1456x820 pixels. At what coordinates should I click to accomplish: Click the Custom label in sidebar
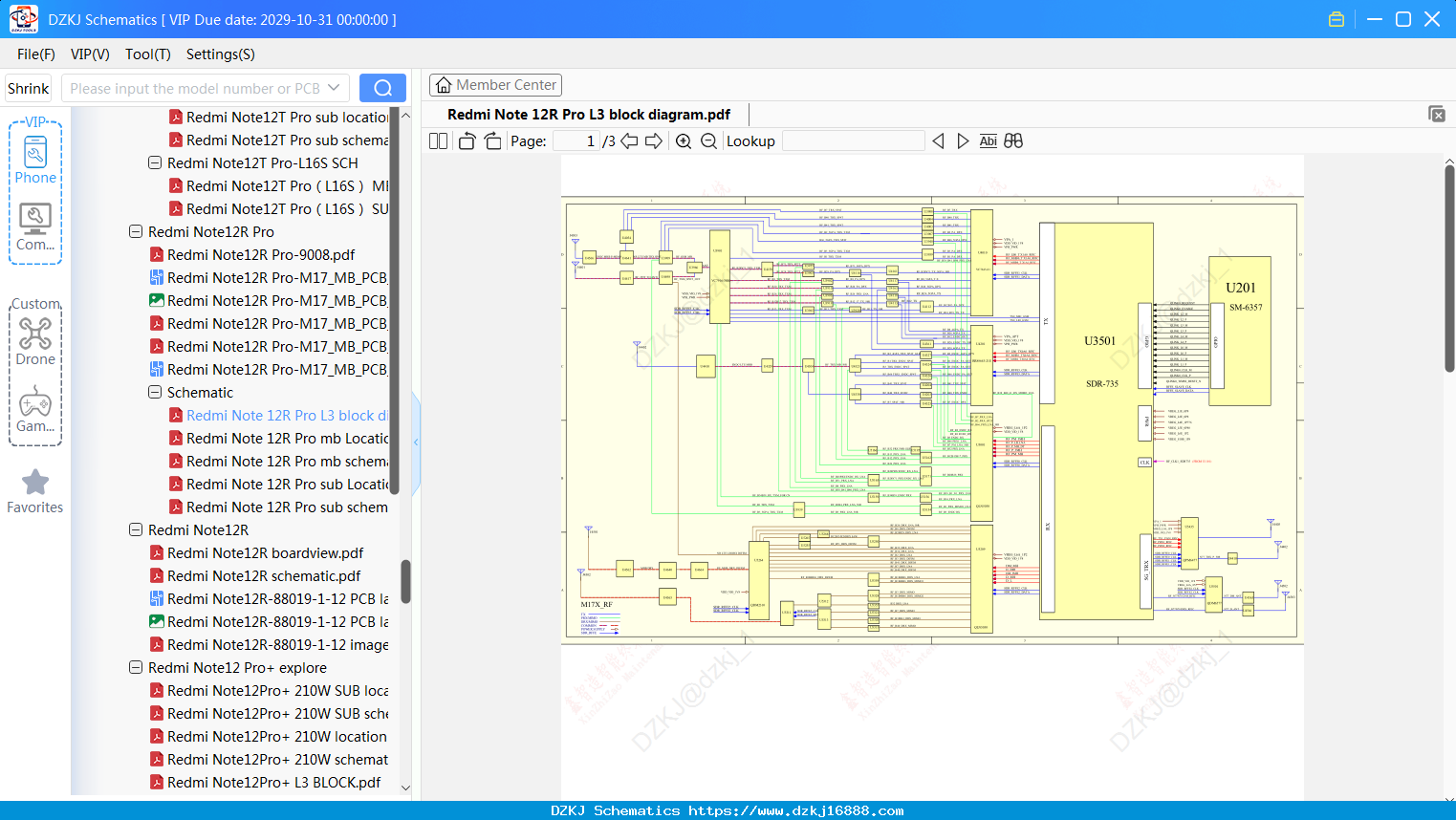35,304
